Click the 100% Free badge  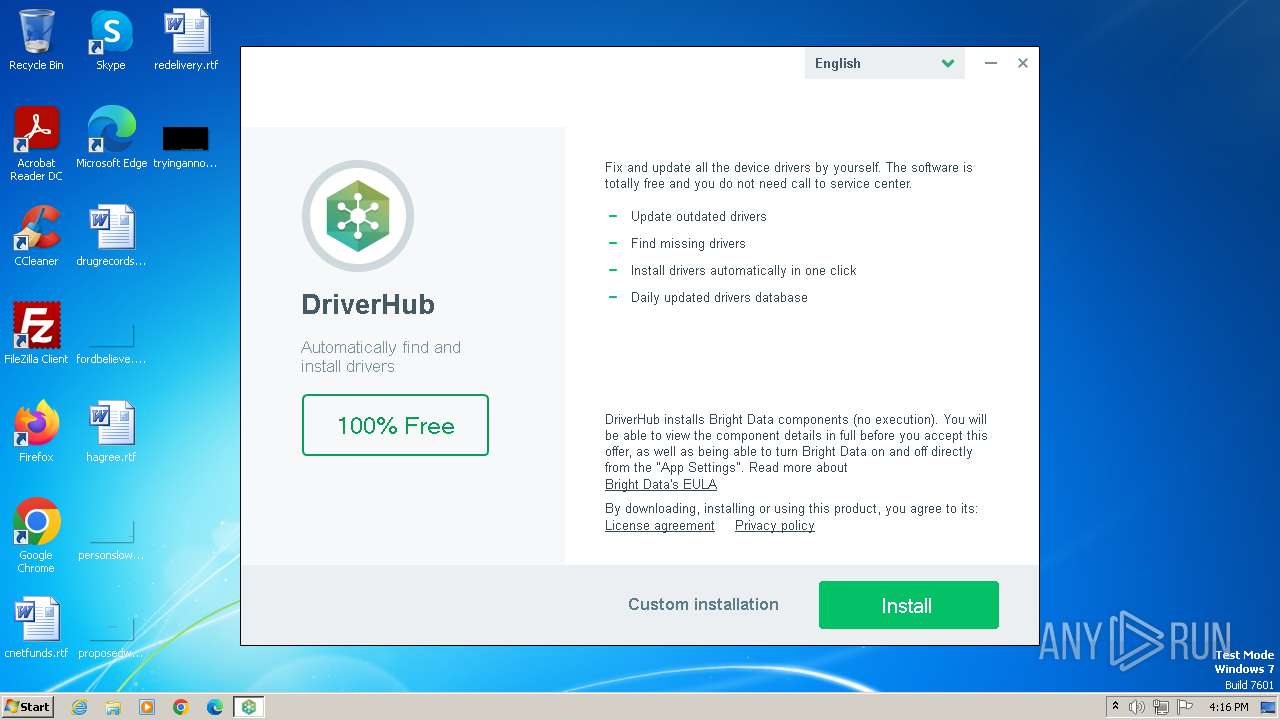click(395, 425)
